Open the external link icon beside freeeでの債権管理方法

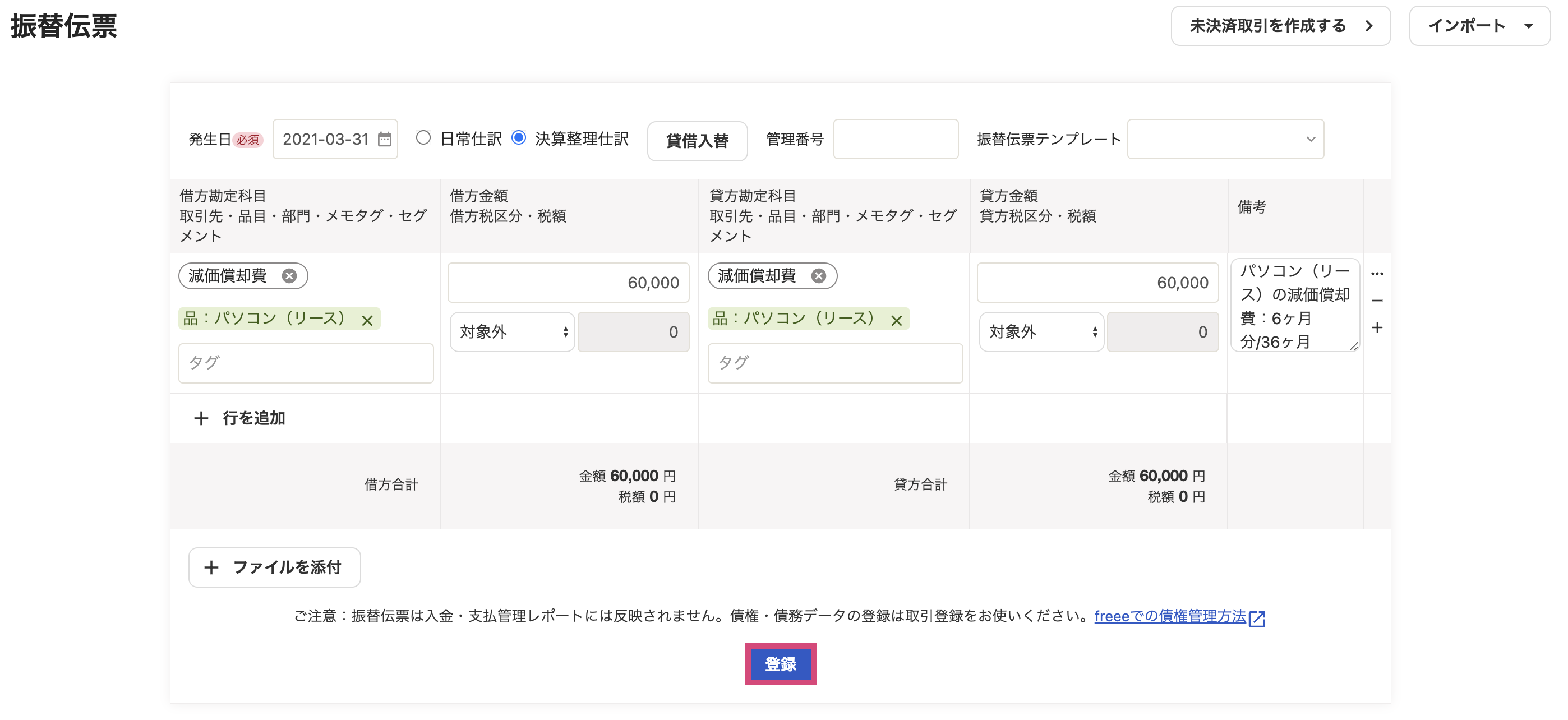(x=1257, y=619)
